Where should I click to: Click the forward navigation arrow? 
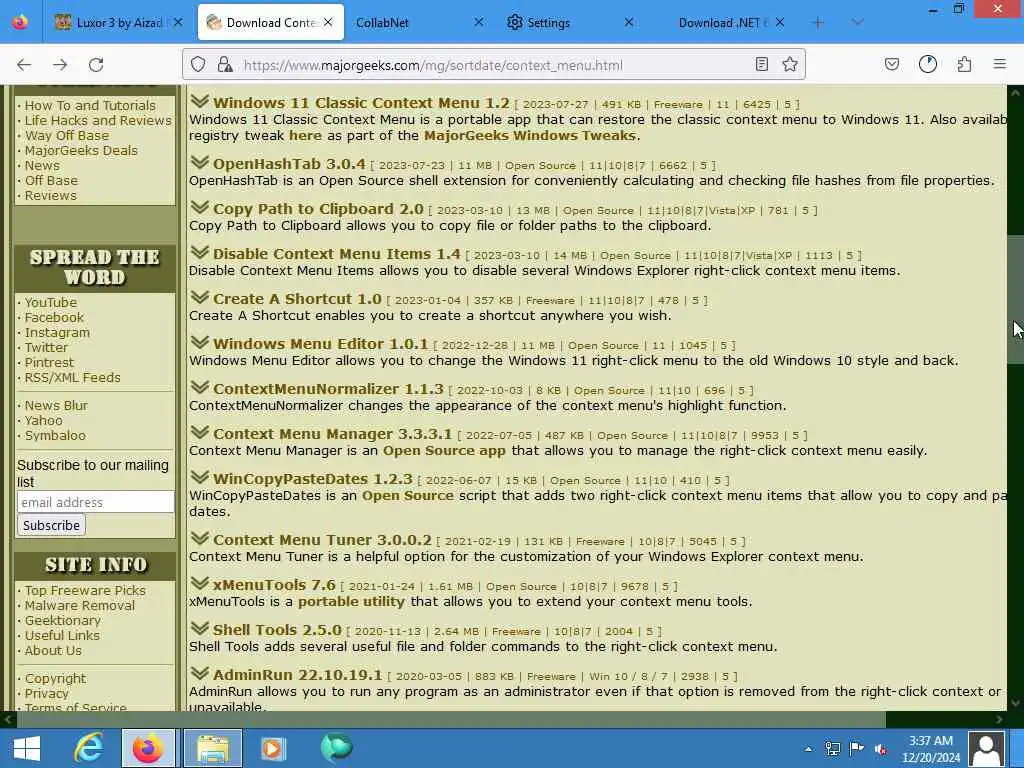60,65
